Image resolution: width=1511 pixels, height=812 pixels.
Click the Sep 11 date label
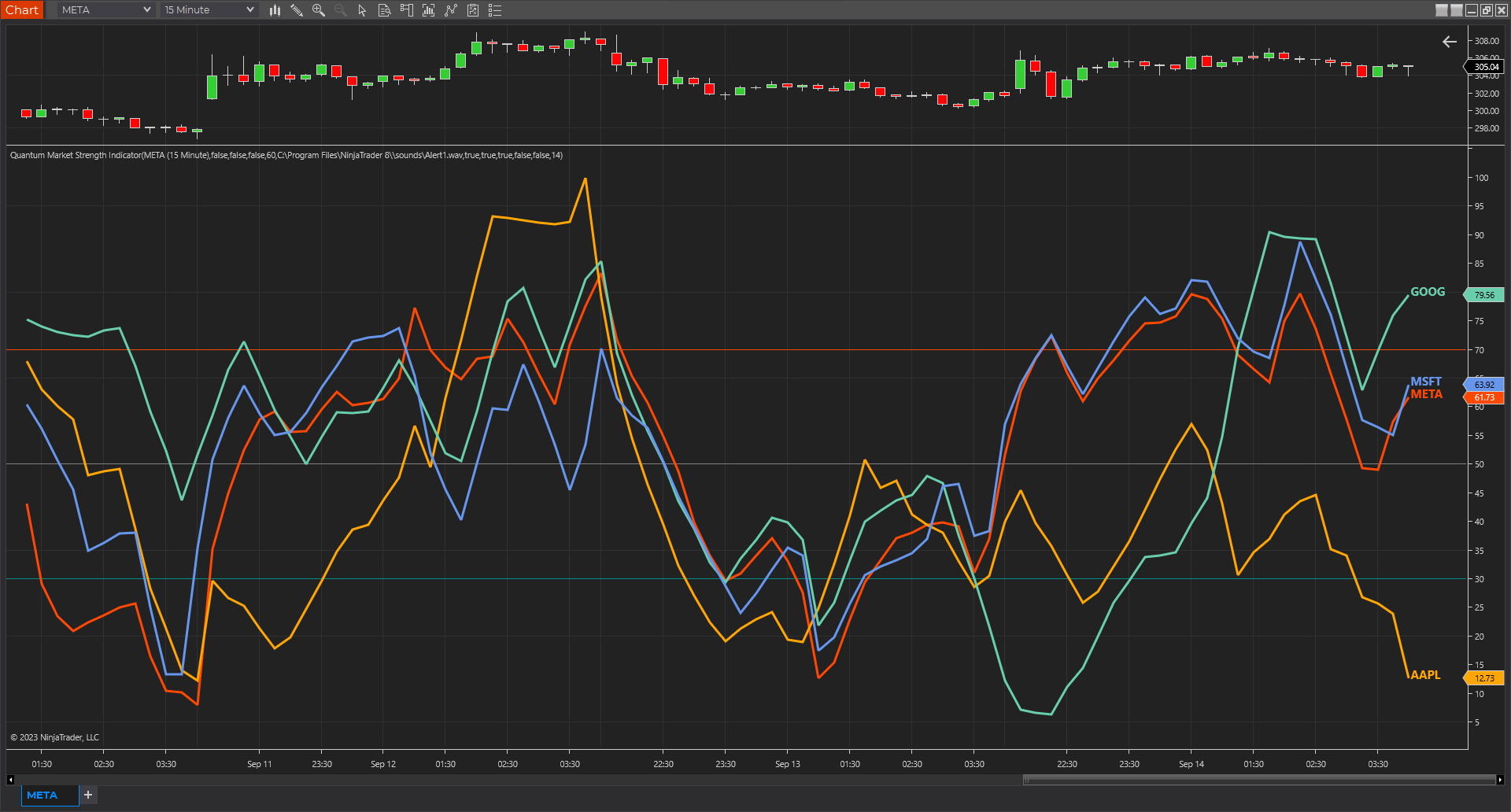click(259, 764)
